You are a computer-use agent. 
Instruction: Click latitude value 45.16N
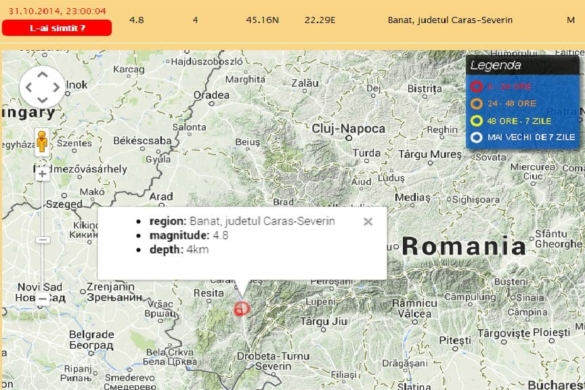[262, 20]
